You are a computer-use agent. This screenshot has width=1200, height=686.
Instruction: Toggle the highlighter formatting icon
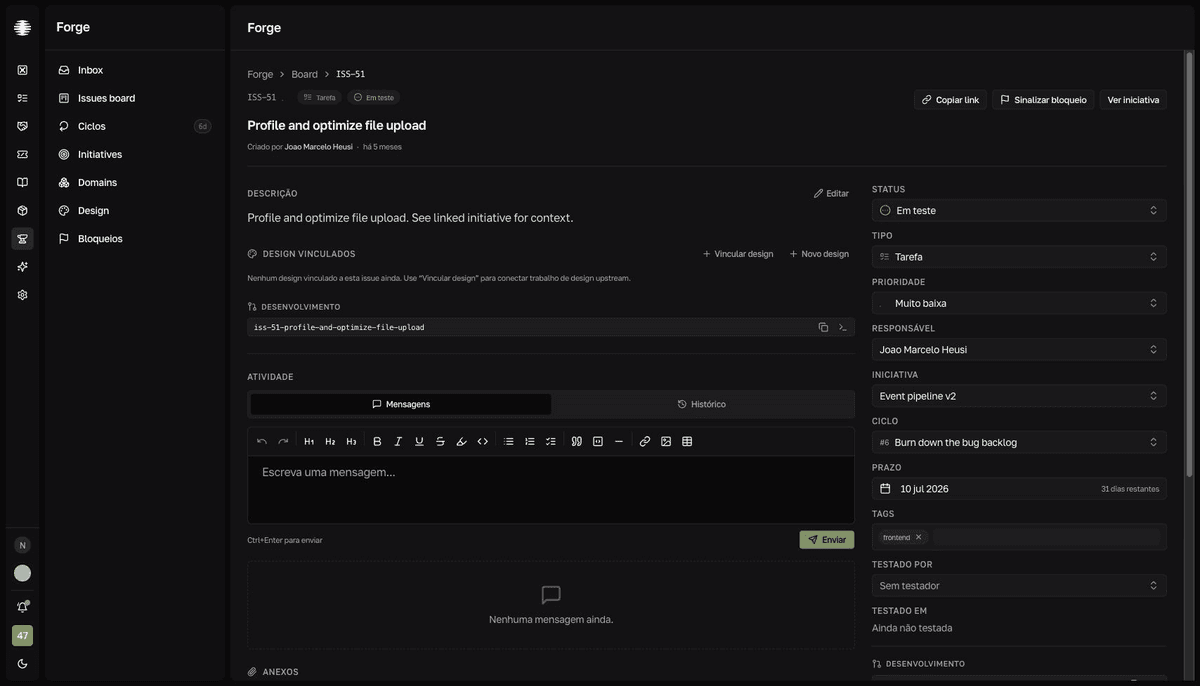coord(461,441)
